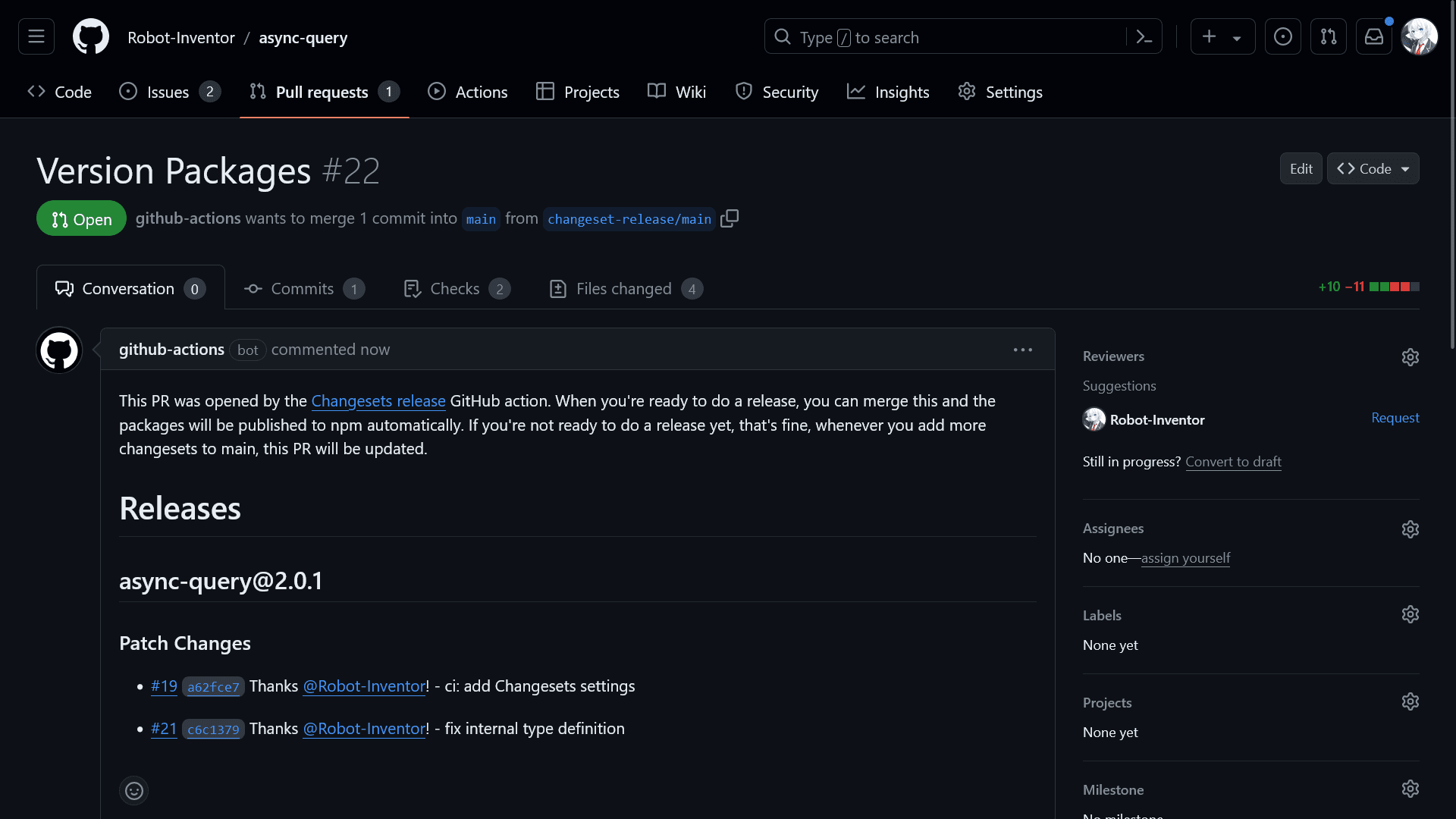Copy the changeset-release/main branch name
Viewport: 1456px width, 819px height.
click(730, 218)
